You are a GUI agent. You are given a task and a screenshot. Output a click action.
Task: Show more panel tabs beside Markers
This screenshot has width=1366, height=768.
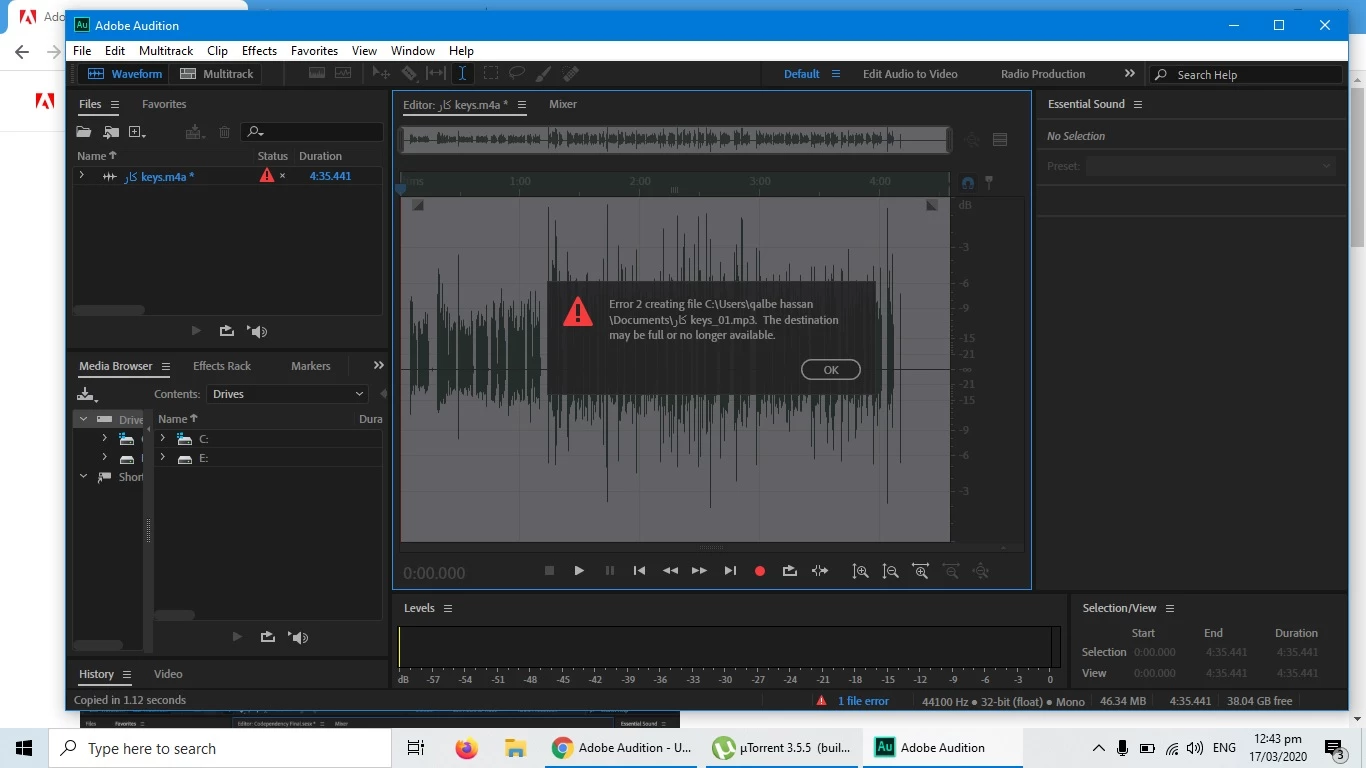[378, 366]
